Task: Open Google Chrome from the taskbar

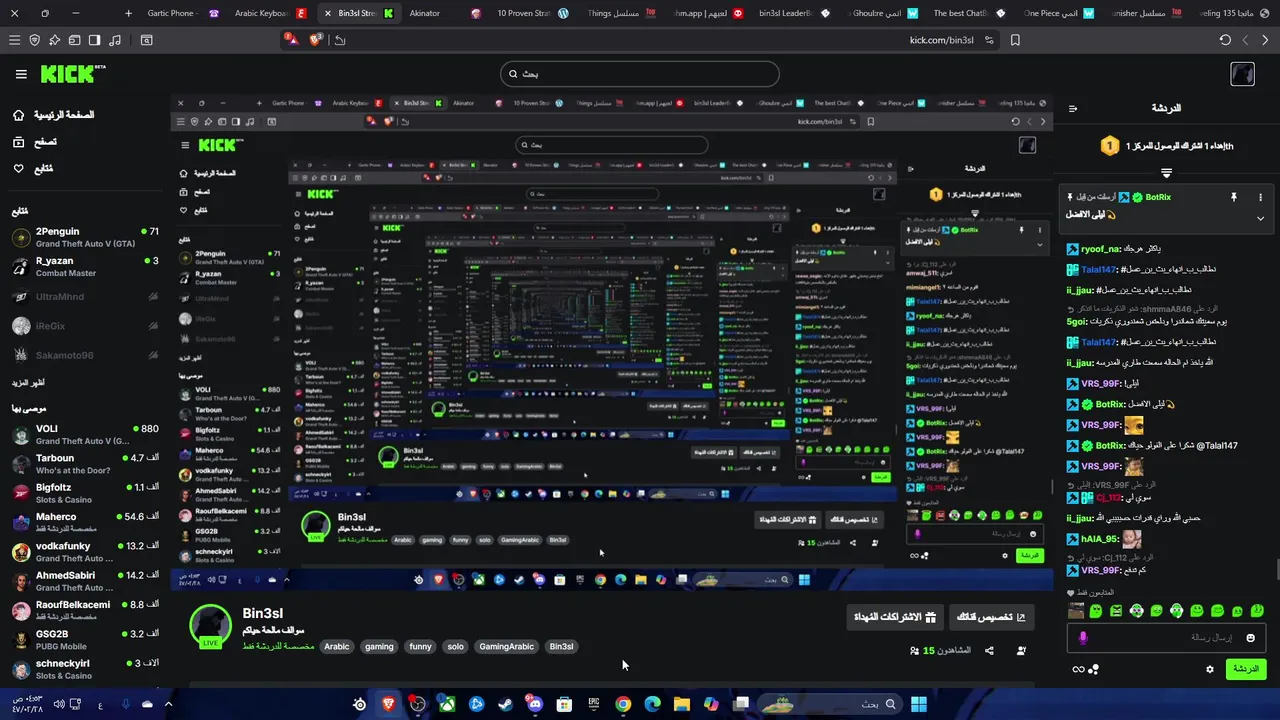Action: point(623,704)
